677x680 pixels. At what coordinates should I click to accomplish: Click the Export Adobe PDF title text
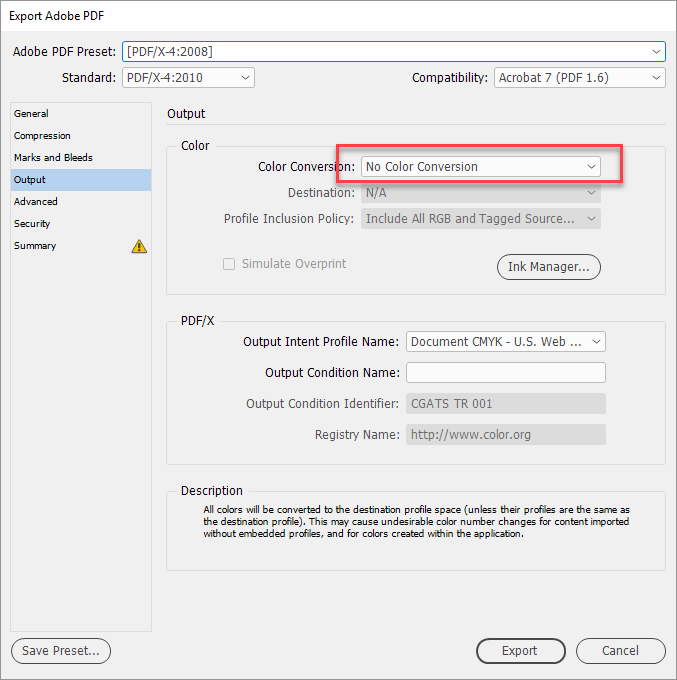point(56,16)
